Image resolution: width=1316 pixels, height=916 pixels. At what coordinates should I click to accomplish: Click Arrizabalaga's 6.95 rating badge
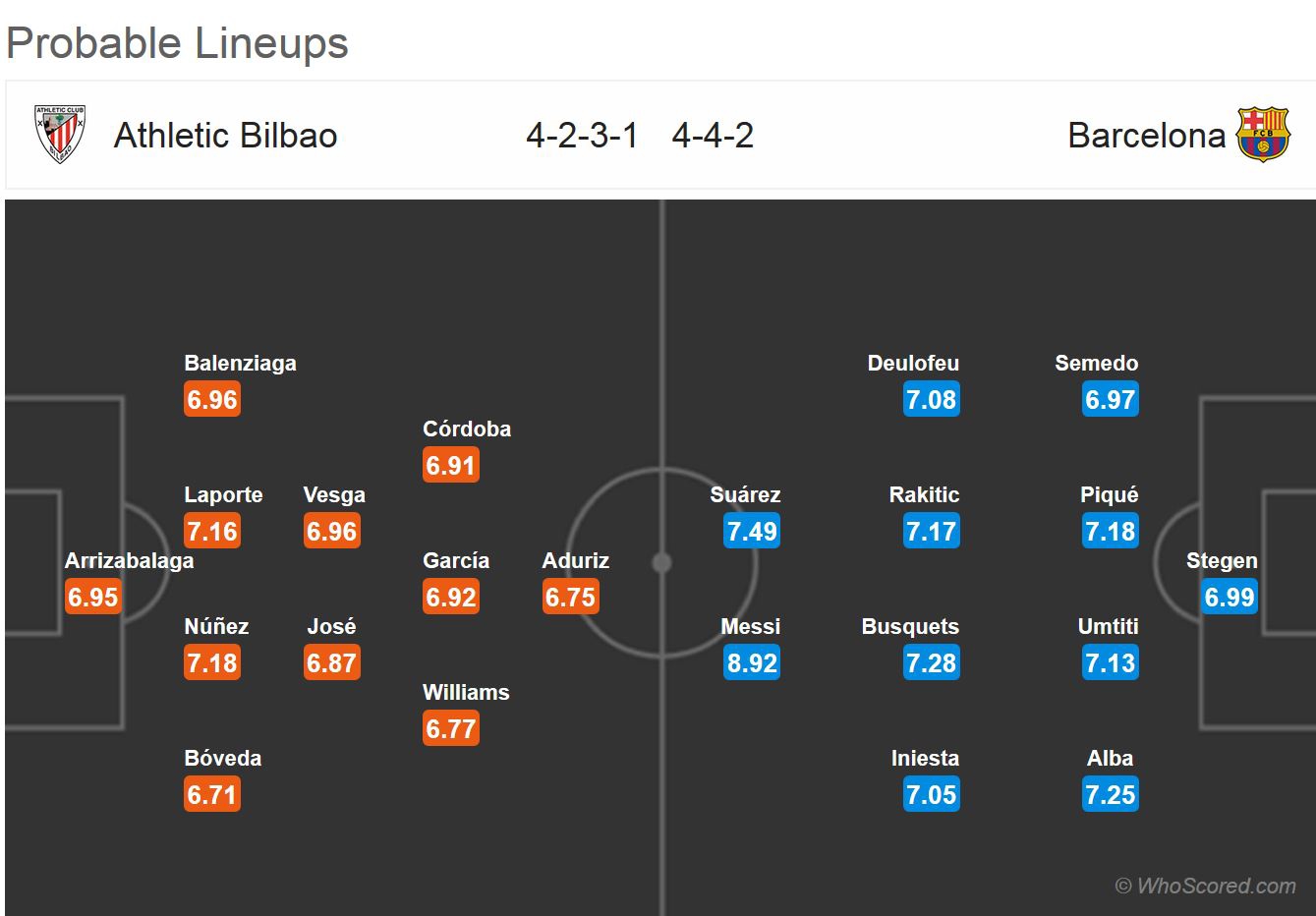(x=93, y=598)
